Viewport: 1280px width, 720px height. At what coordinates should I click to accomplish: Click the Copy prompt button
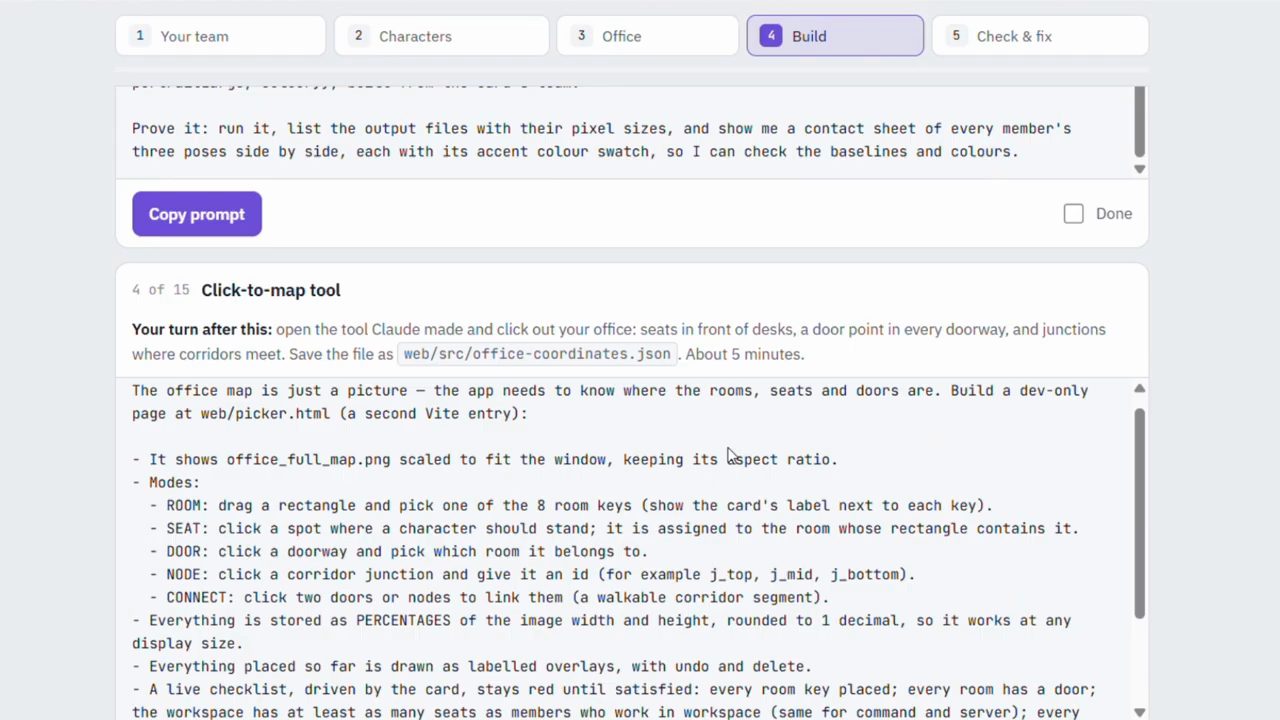[197, 214]
